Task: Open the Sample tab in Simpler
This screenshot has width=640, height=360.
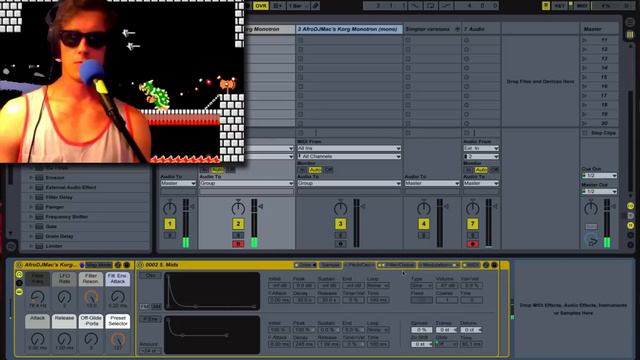Action: tap(330, 265)
